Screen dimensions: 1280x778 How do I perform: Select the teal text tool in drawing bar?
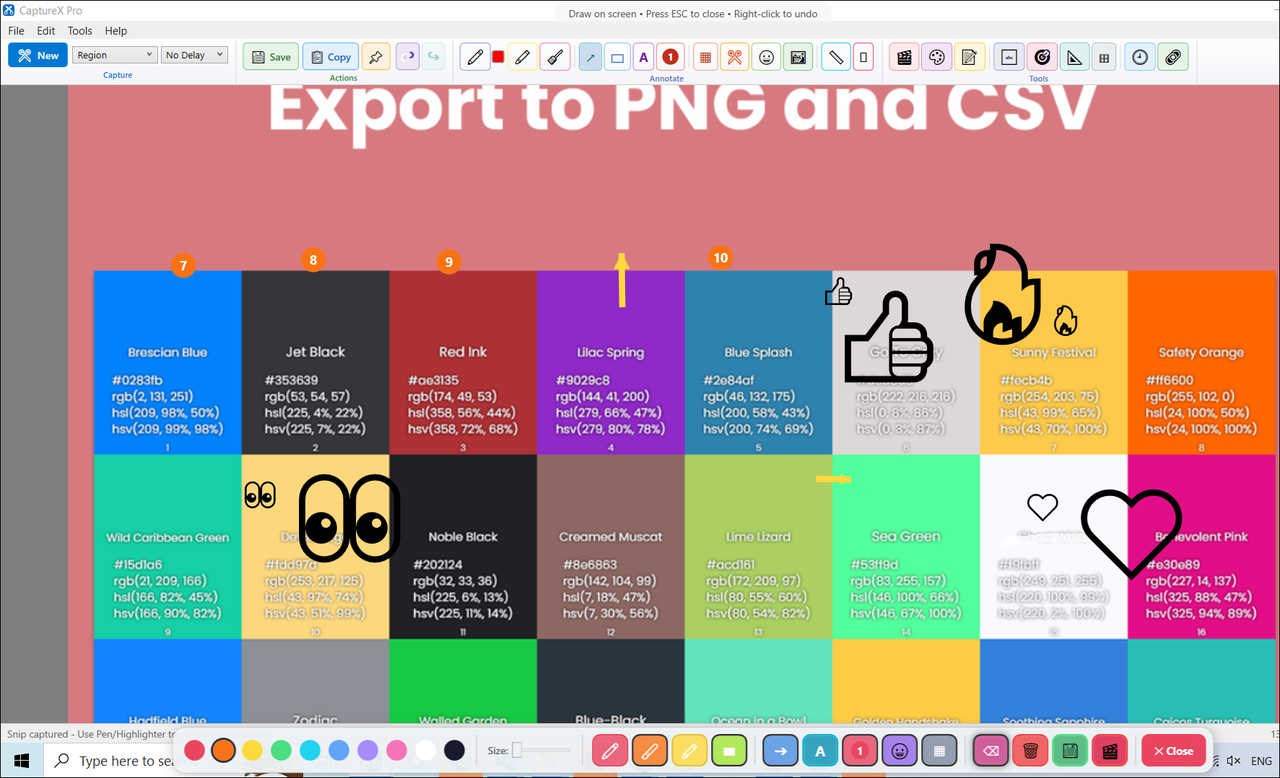tap(820, 750)
